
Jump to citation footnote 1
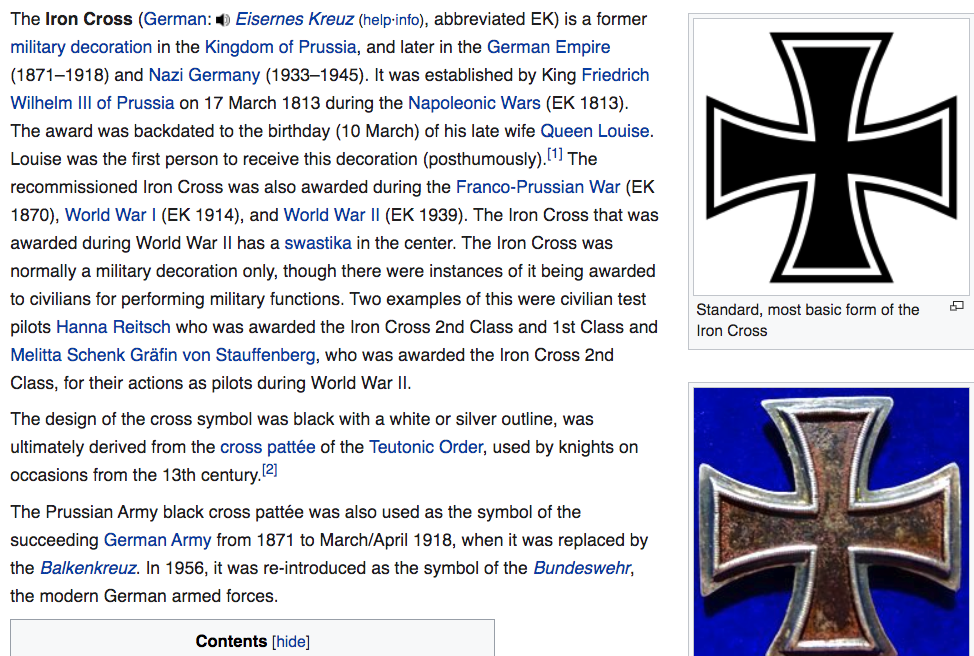click(554, 154)
